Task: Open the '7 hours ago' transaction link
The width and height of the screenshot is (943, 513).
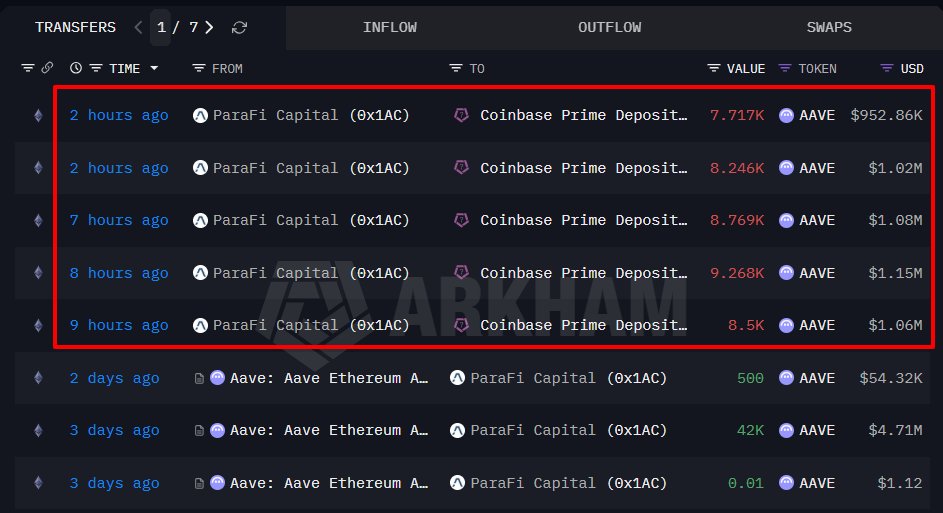Action: [x=119, y=220]
